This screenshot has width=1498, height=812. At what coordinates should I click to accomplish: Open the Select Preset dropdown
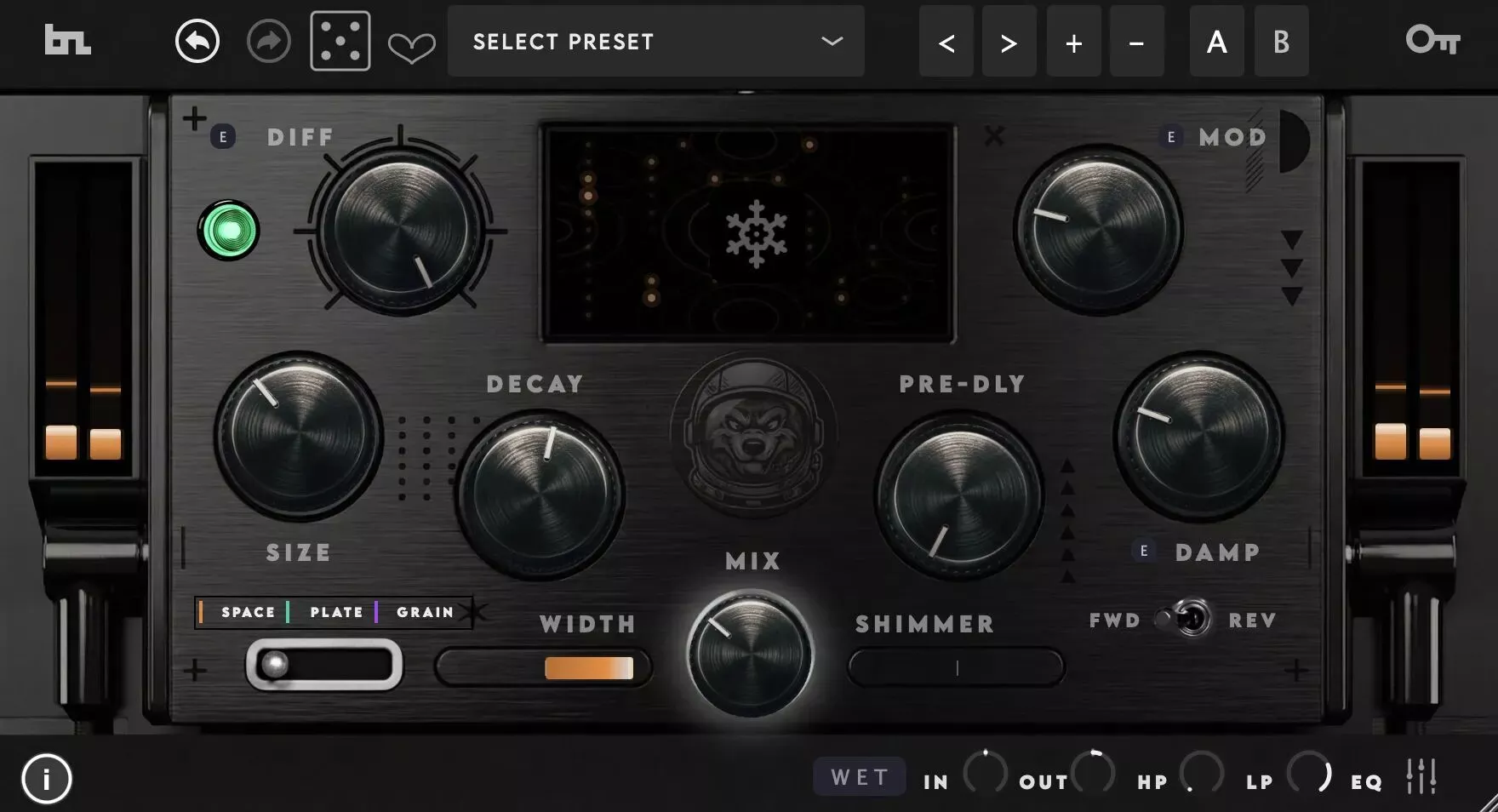point(655,41)
